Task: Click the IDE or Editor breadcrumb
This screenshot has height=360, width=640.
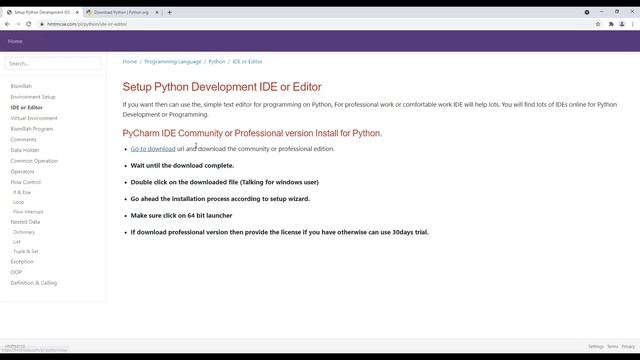Action: pos(247,62)
